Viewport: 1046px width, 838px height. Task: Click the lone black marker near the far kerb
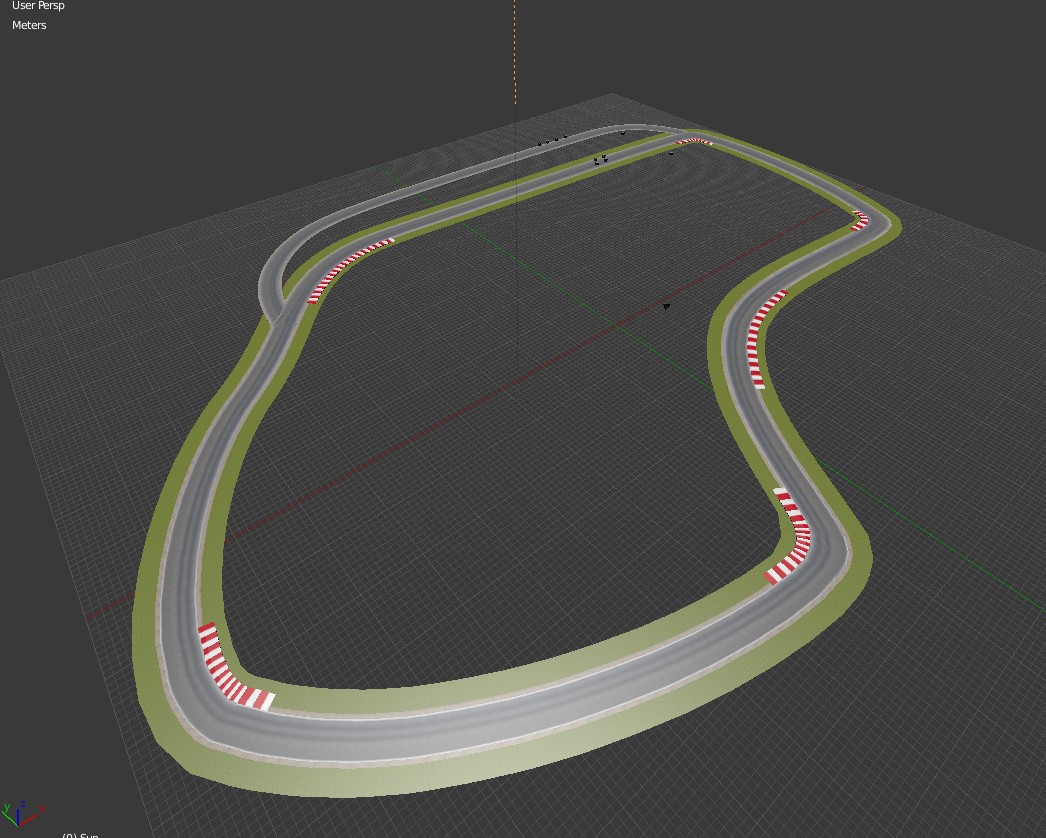(x=671, y=153)
